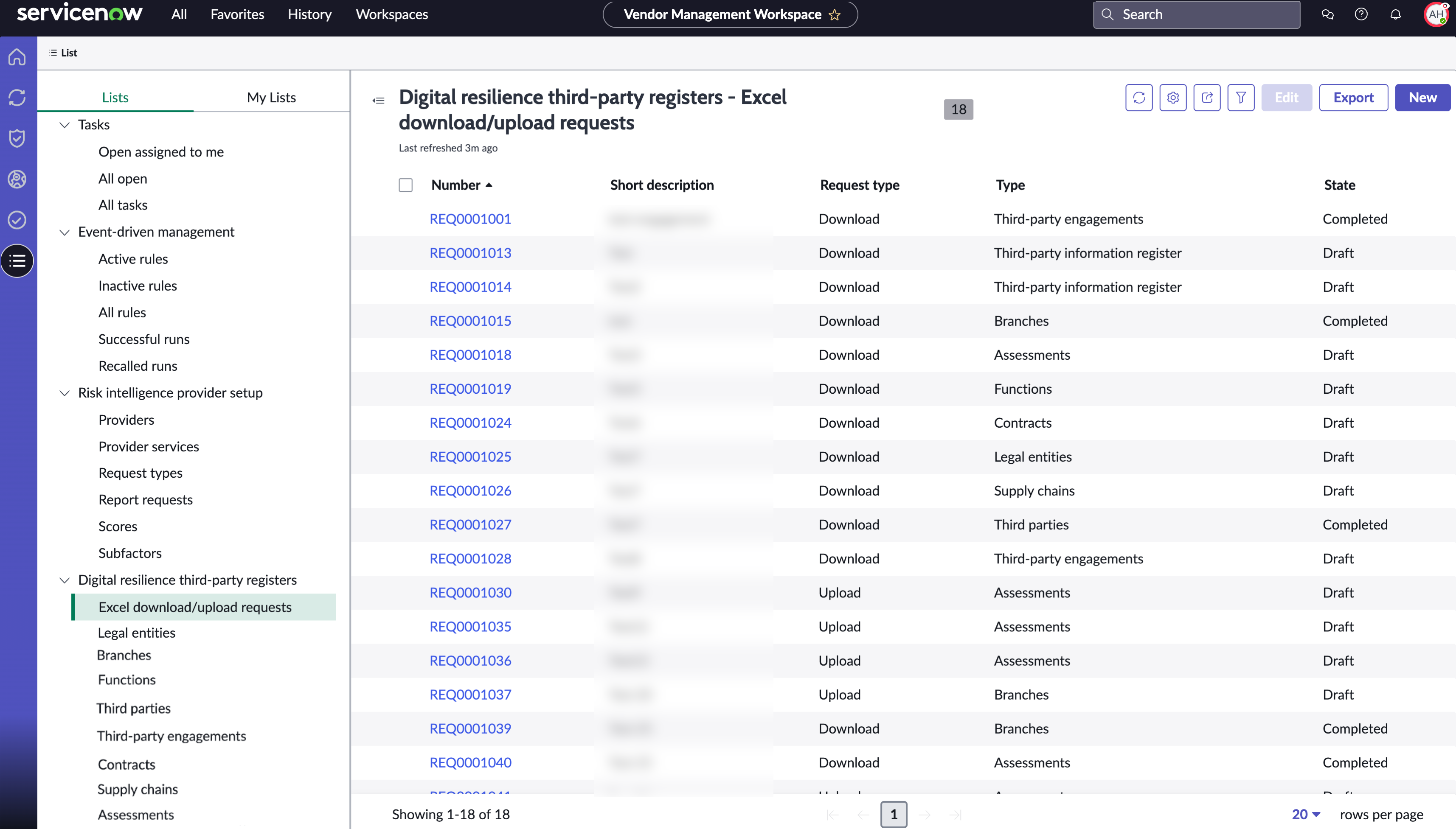Open the shield checkmark sidebar icon
This screenshot has width=1456, height=829.
[x=17, y=138]
